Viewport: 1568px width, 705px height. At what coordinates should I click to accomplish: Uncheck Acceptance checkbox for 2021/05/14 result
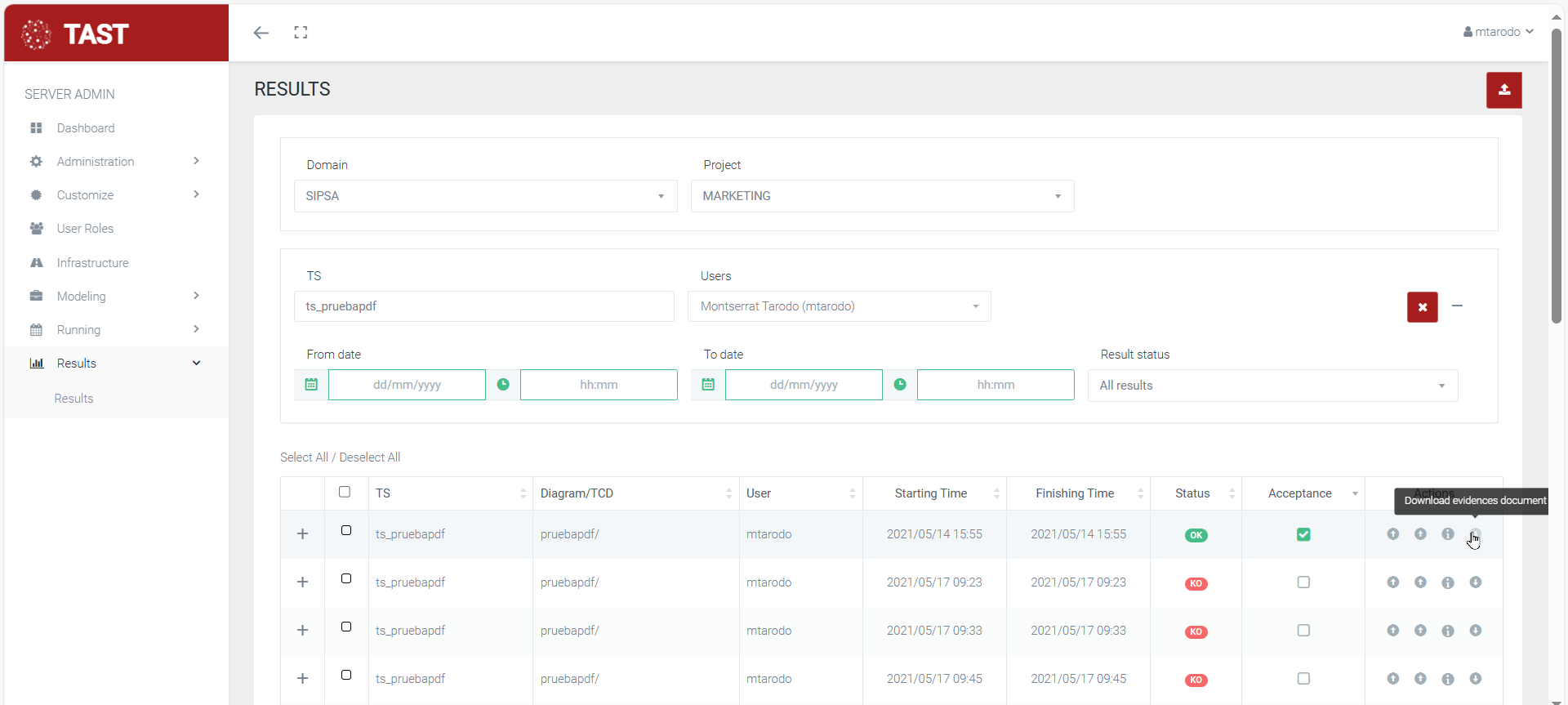click(1303, 534)
